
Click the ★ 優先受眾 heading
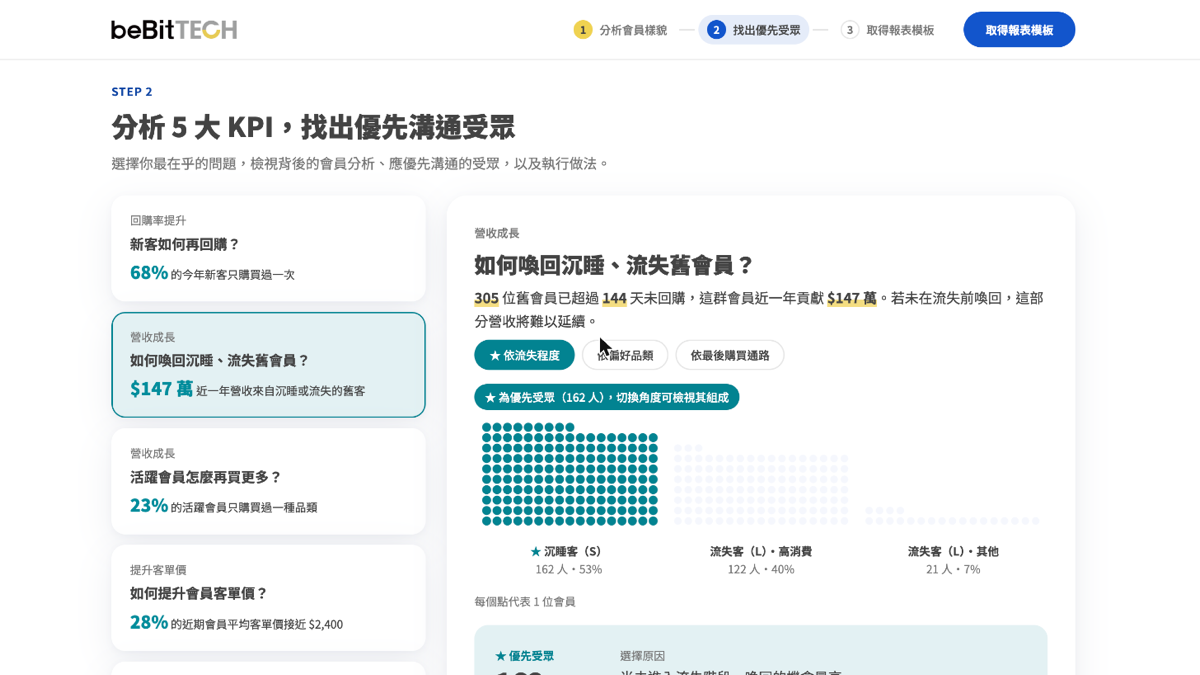[525, 656]
